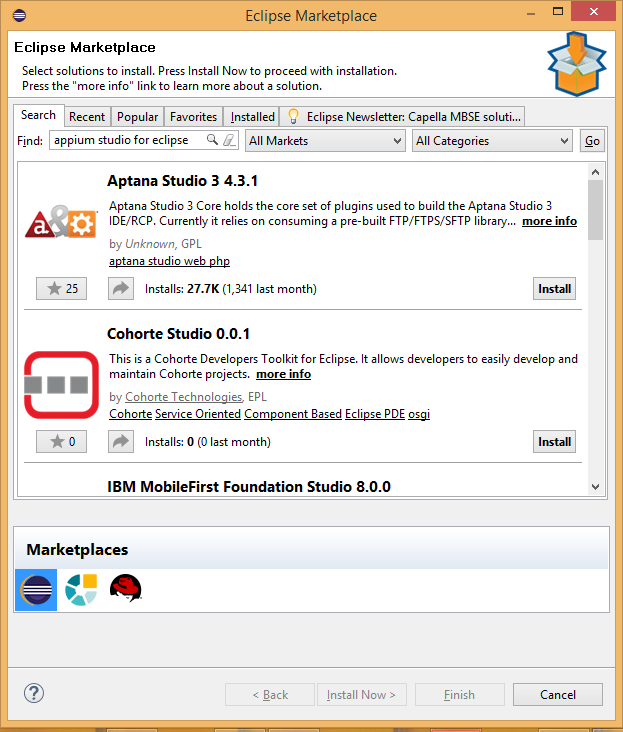Click the lightbulb icon on newsletter tab
This screenshot has height=732, width=623.
(x=293, y=116)
